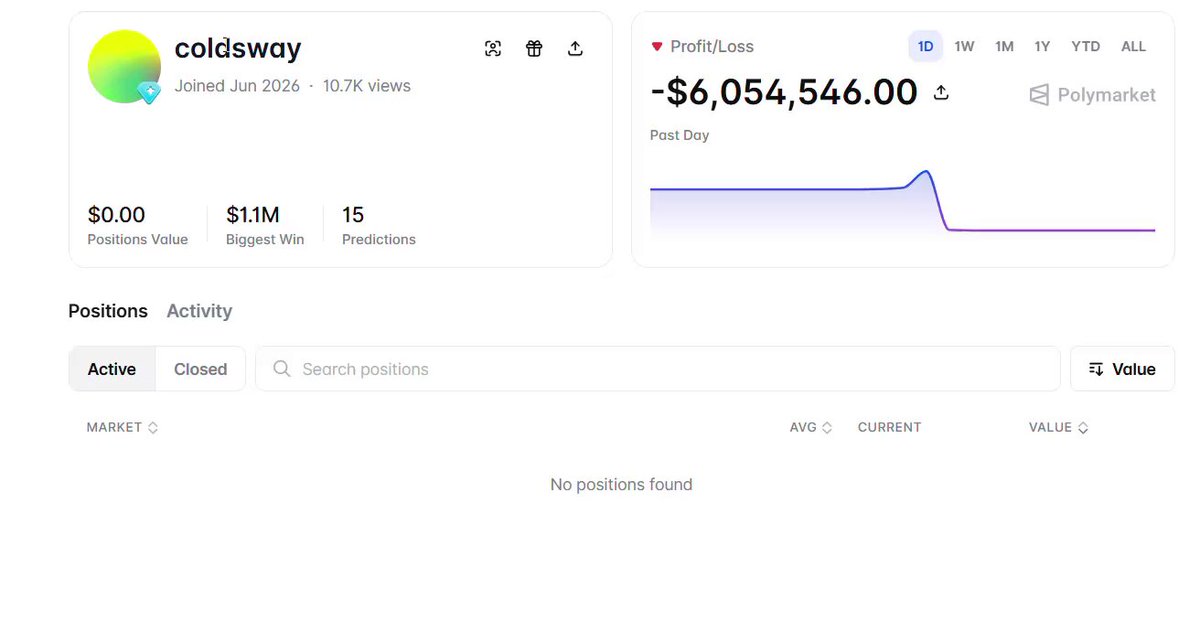This screenshot has width=1200, height=642.
Task: Sort by VALUE column arrows
Action: (1083, 427)
